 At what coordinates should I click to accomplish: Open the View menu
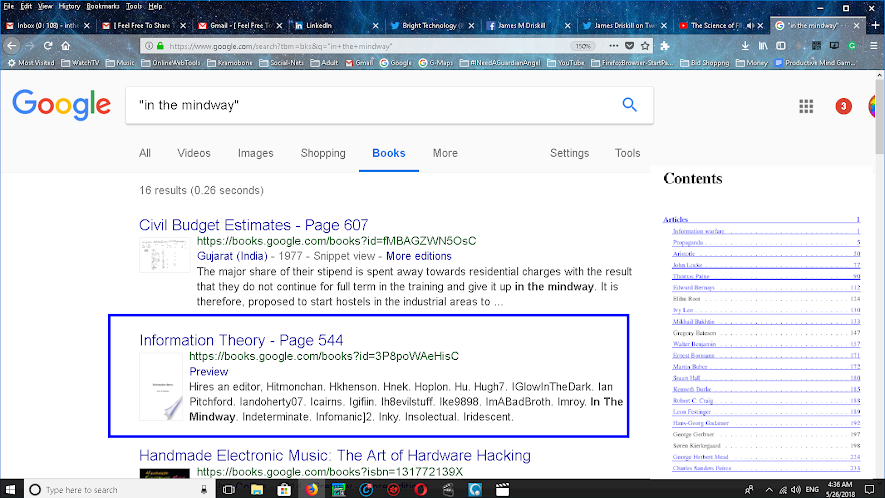click(x=45, y=6)
